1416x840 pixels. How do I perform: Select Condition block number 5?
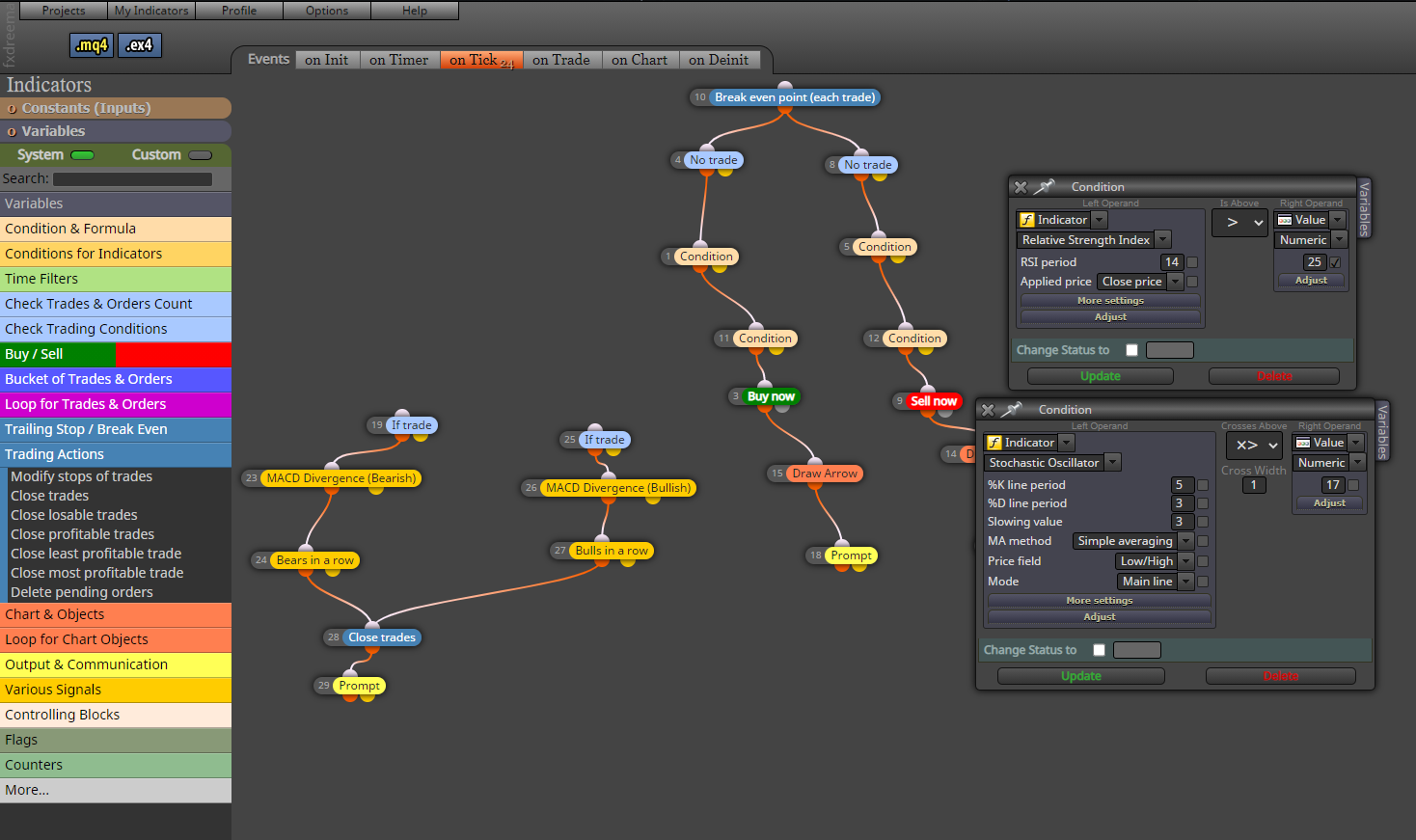coord(885,247)
